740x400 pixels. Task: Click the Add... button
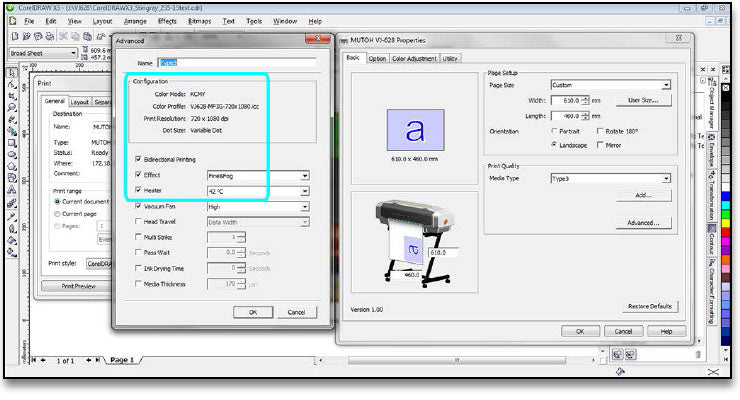[643, 195]
